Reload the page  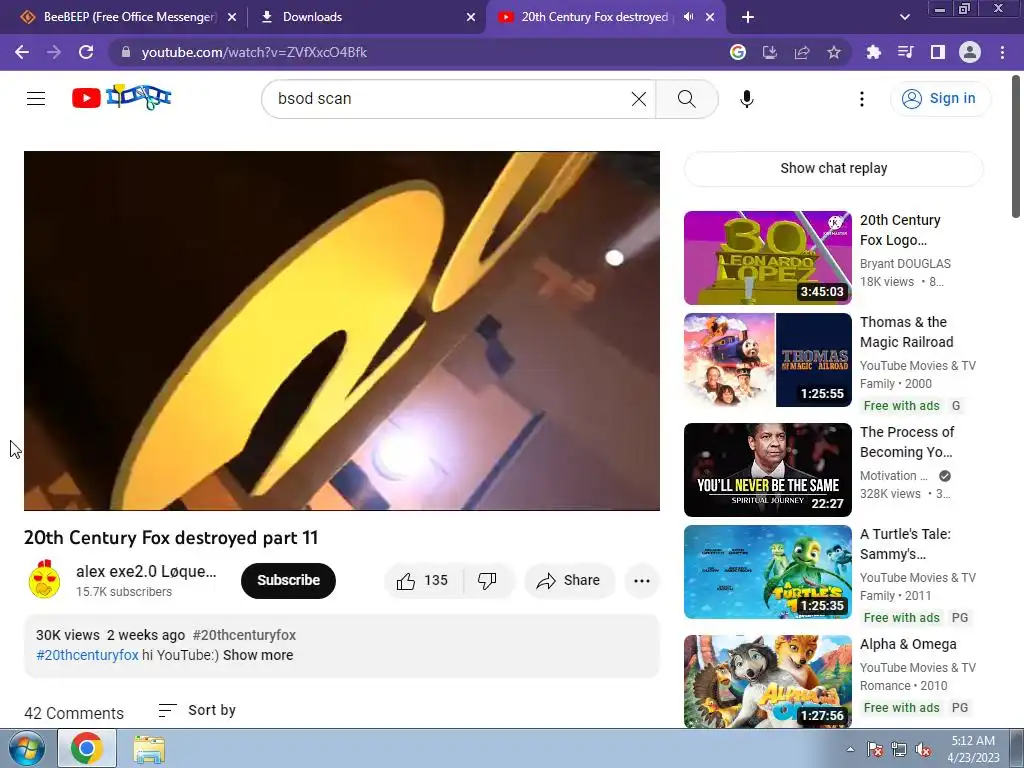(x=86, y=52)
